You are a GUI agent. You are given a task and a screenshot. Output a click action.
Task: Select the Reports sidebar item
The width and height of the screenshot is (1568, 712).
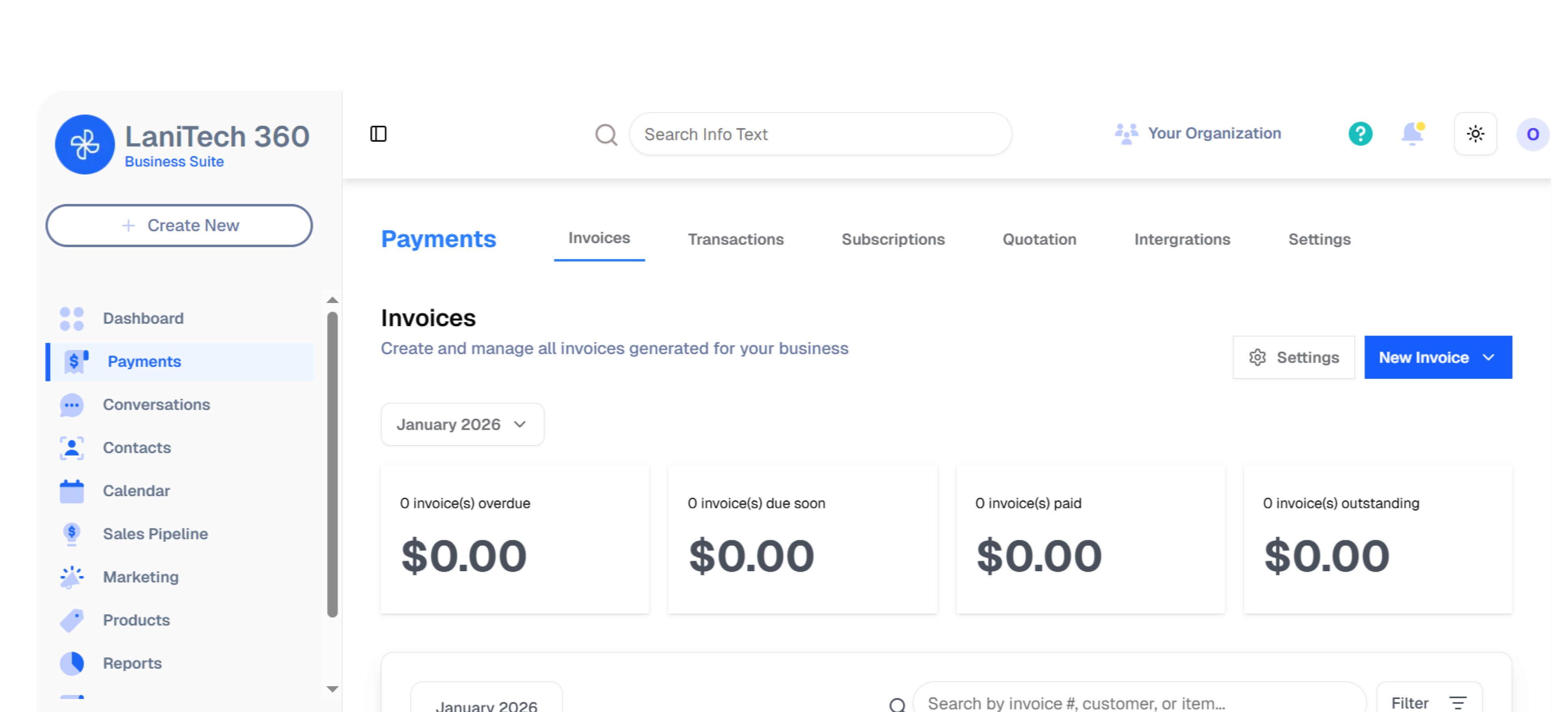coord(132,663)
